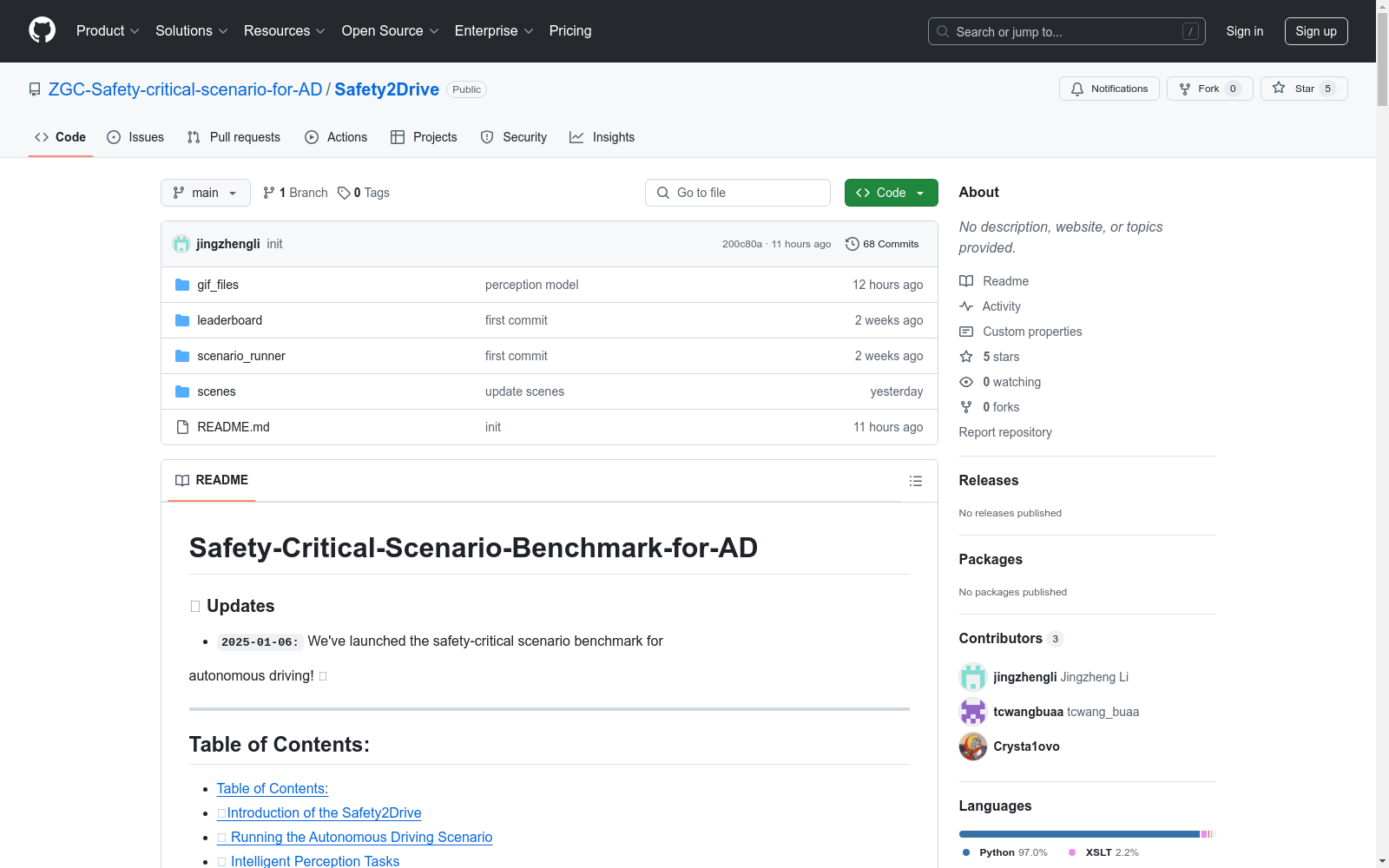
Task: Select the Code tab
Action: (61, 137)
